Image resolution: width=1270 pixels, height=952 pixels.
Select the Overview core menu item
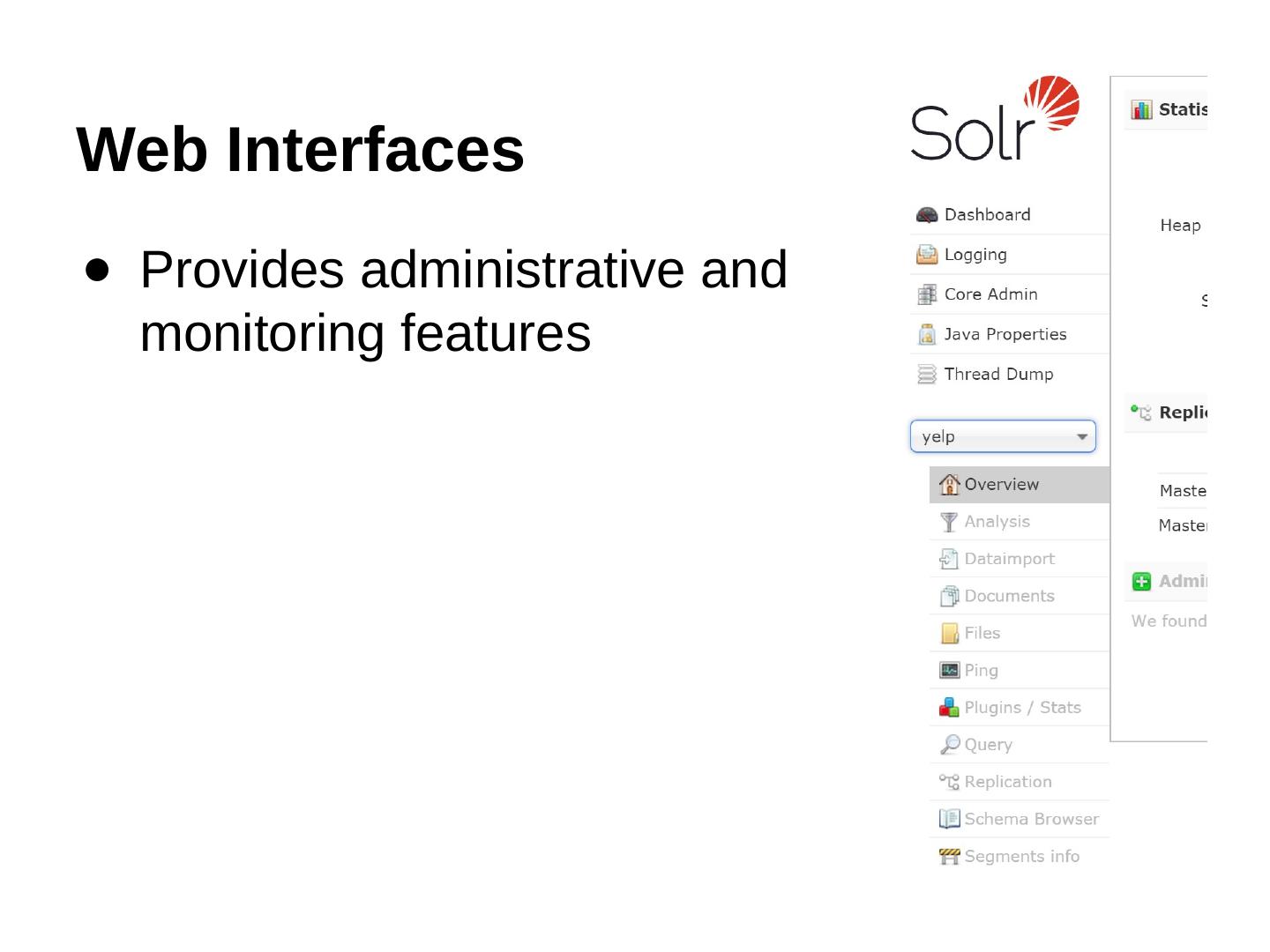(1020, 485)
